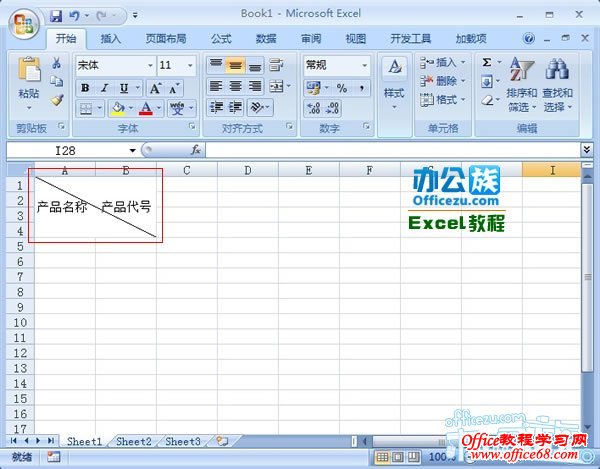Switch to the 插入 tab
Image resolution: width=600 pixels, height=469 pixels.
(111, 39)
